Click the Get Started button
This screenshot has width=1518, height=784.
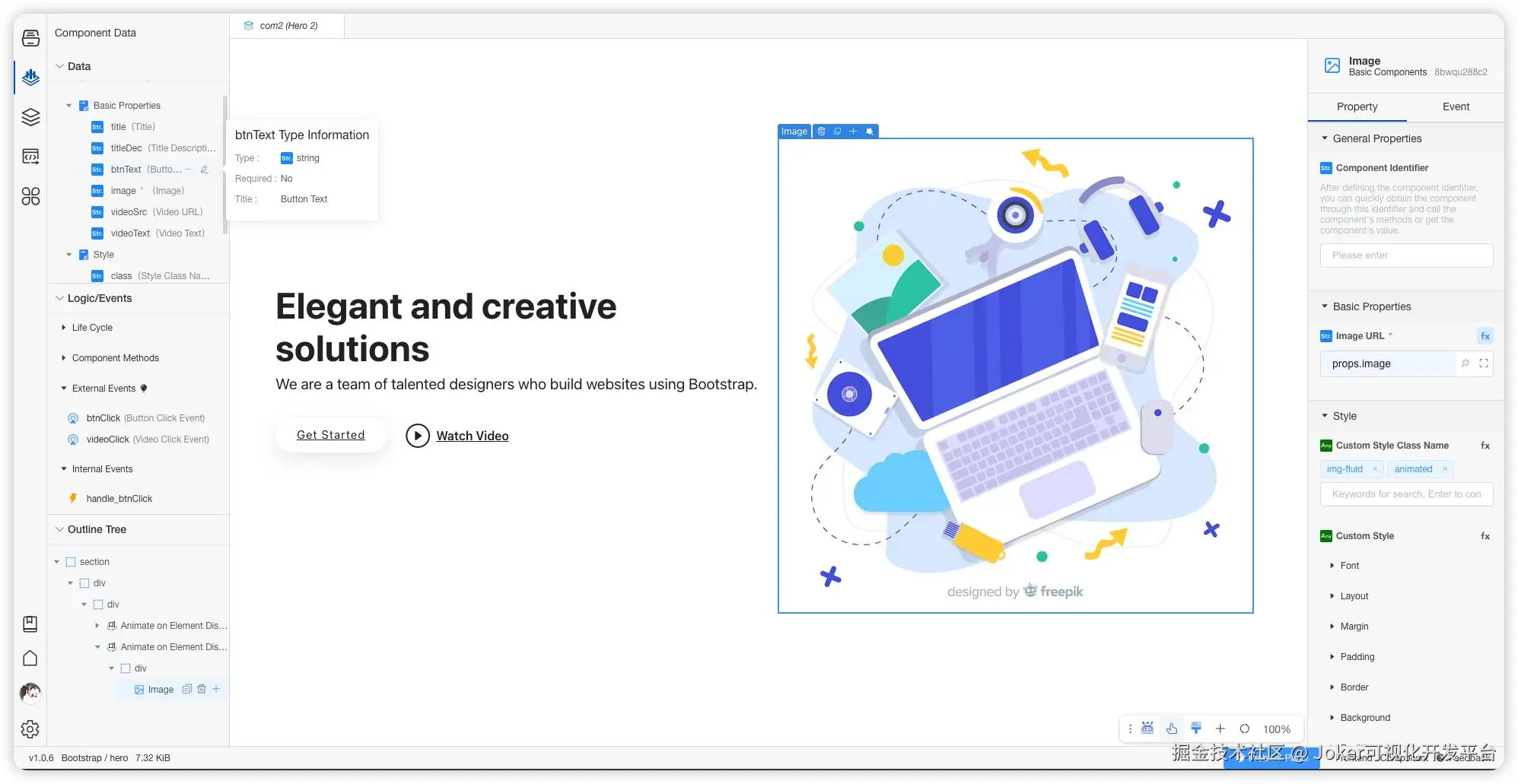coord(331,435)
